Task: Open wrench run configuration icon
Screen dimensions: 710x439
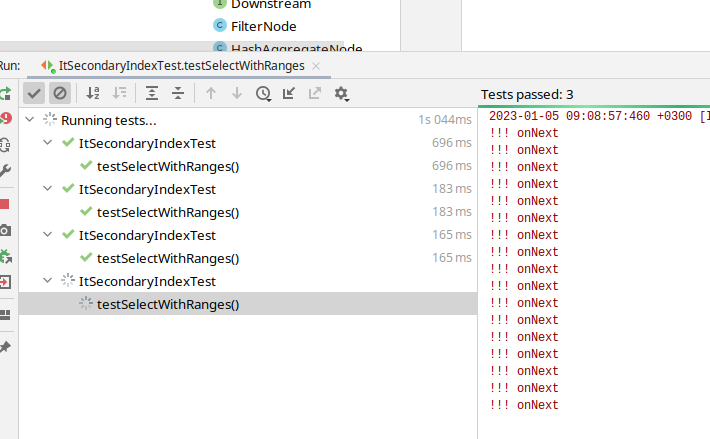Action: (5, 171)
